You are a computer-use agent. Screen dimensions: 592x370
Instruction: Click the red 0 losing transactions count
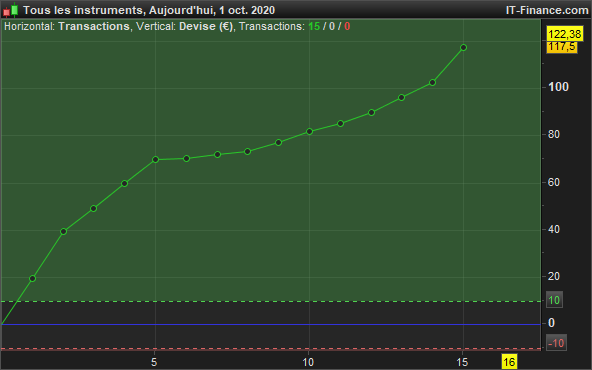coord(347,26)
